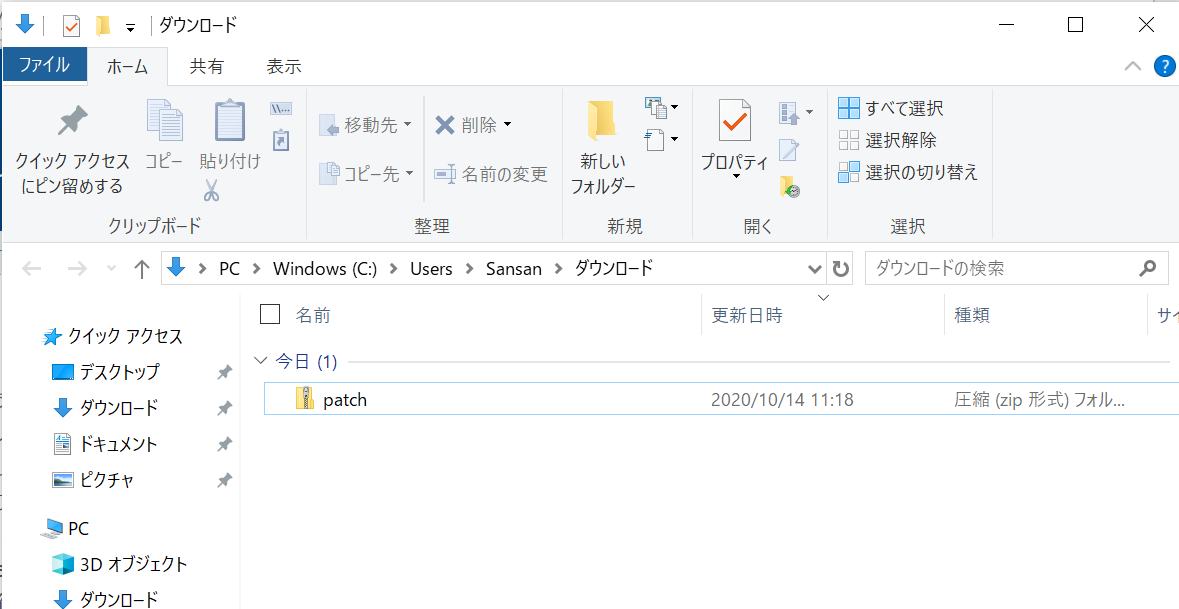Click the blue download arrow in the address bar

click(177, 268)
